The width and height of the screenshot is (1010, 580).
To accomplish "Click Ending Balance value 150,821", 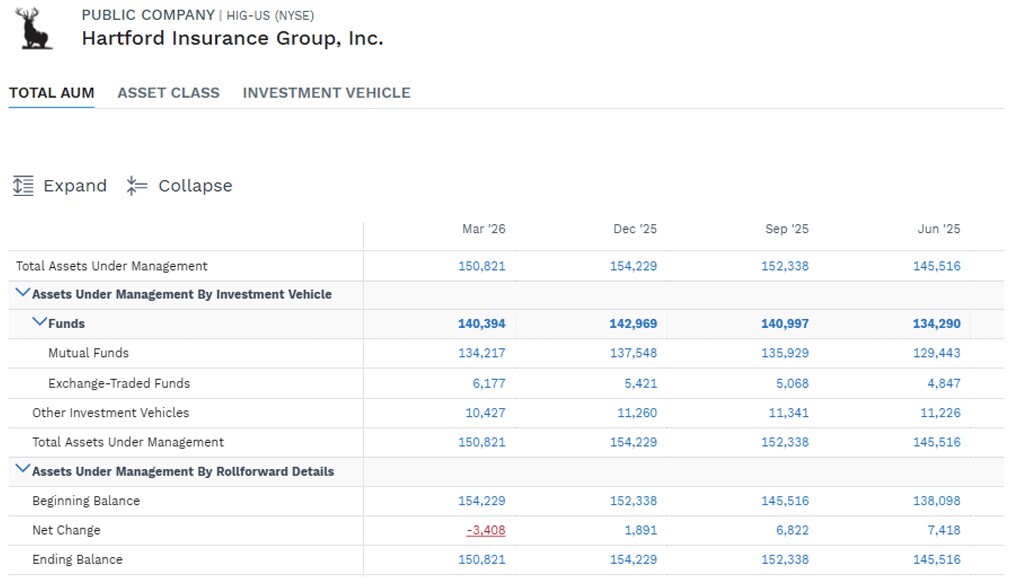I will pos(482,559).
